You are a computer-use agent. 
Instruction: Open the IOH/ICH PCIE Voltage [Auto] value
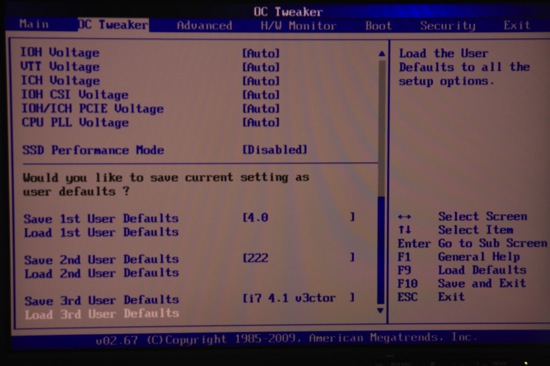pyautogui.click(x=261, y=108)
